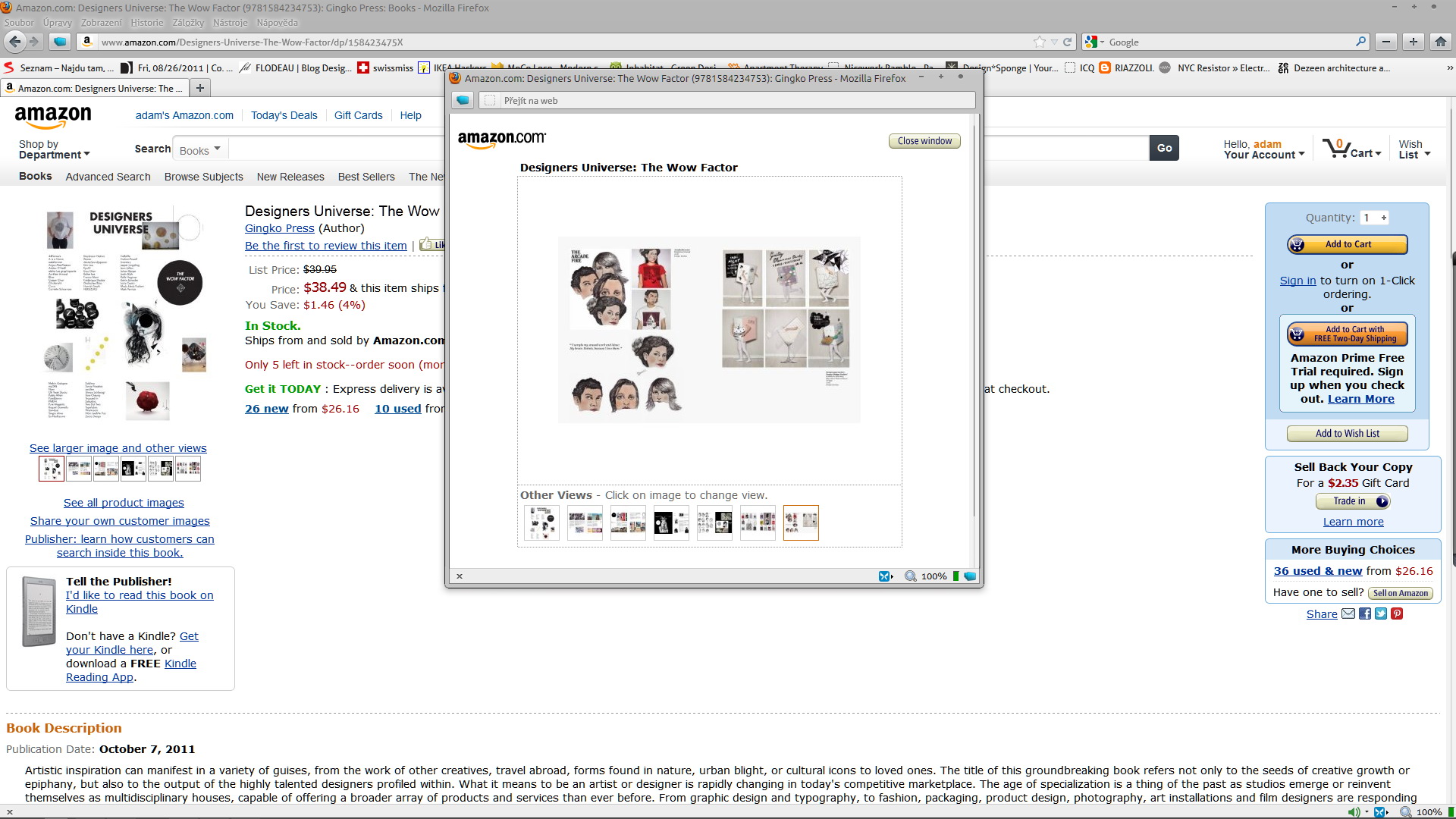
Task: Open the Books search category dropdown
Action: point(200,149)
